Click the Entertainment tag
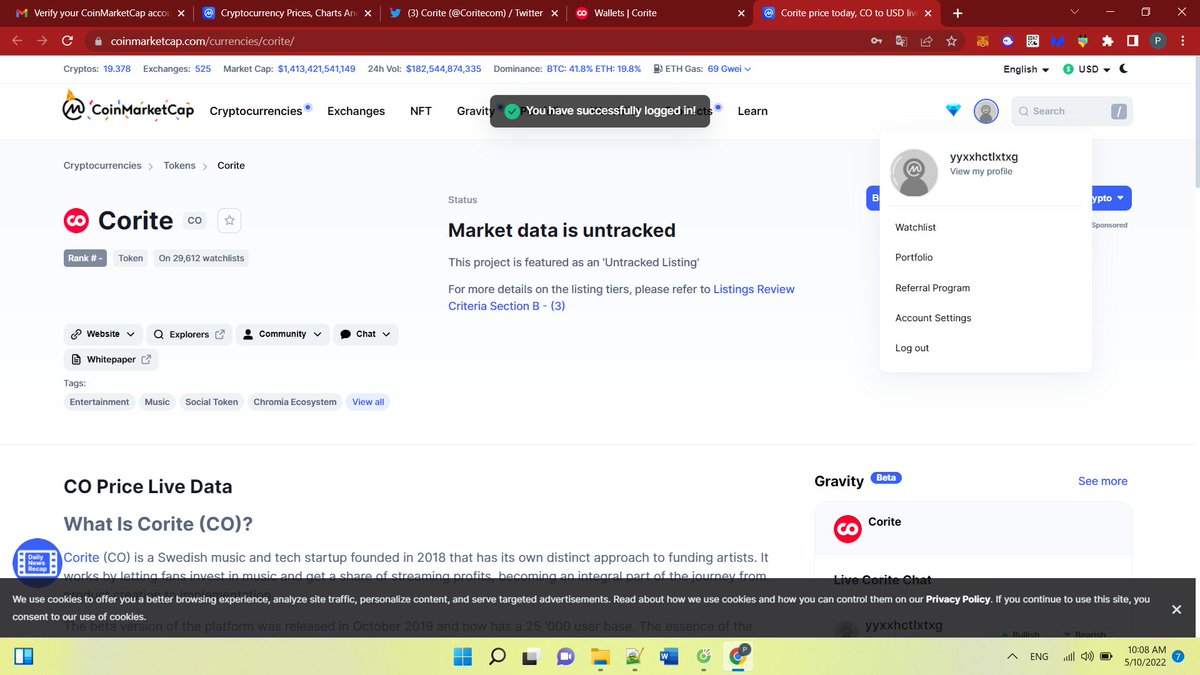Viewport: 1200px width, 675px height. (99, 402)
